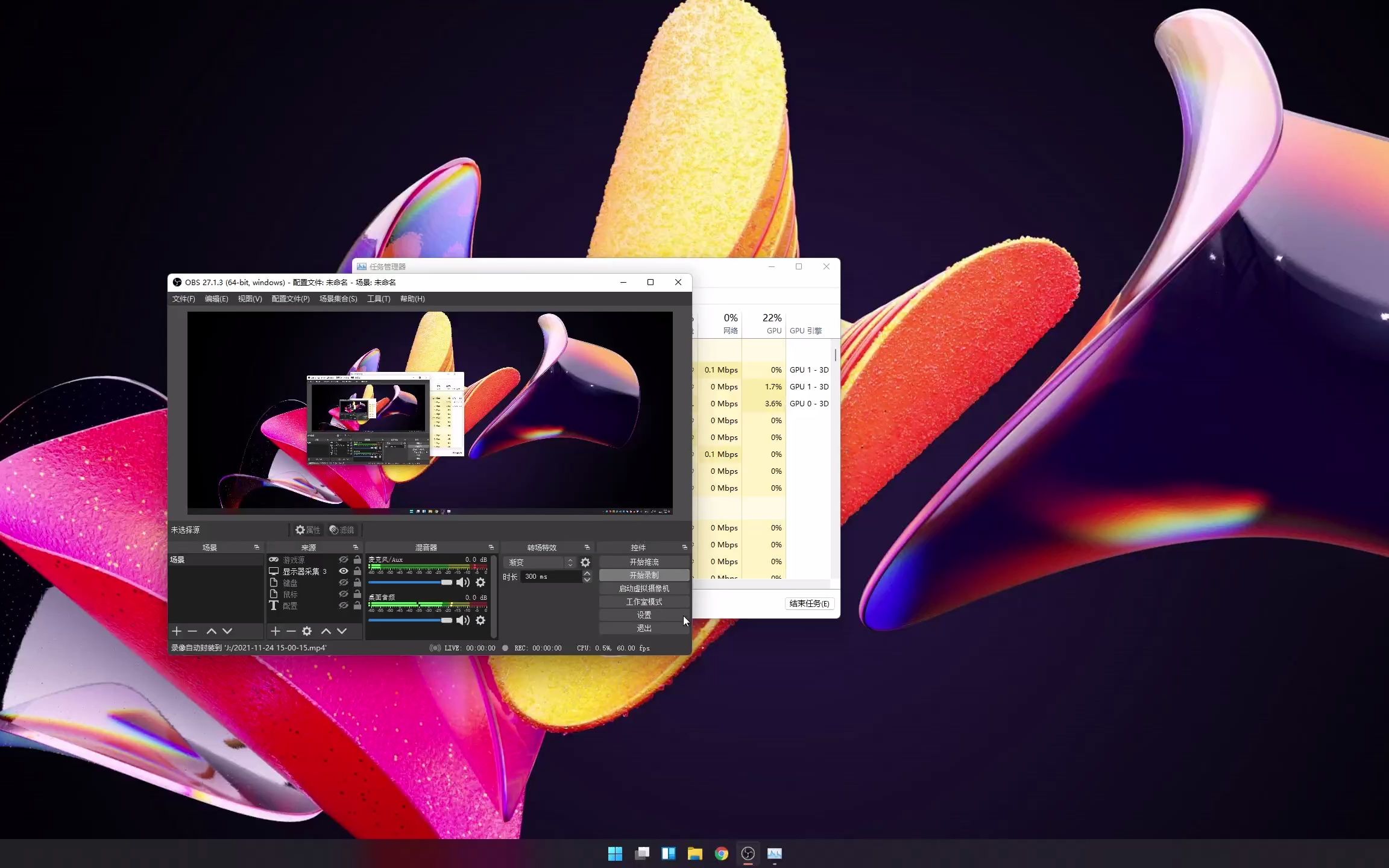Open transition properties gear next to 渐变
The height and width of the screenshot is (868, 1389).
point(585,562)
